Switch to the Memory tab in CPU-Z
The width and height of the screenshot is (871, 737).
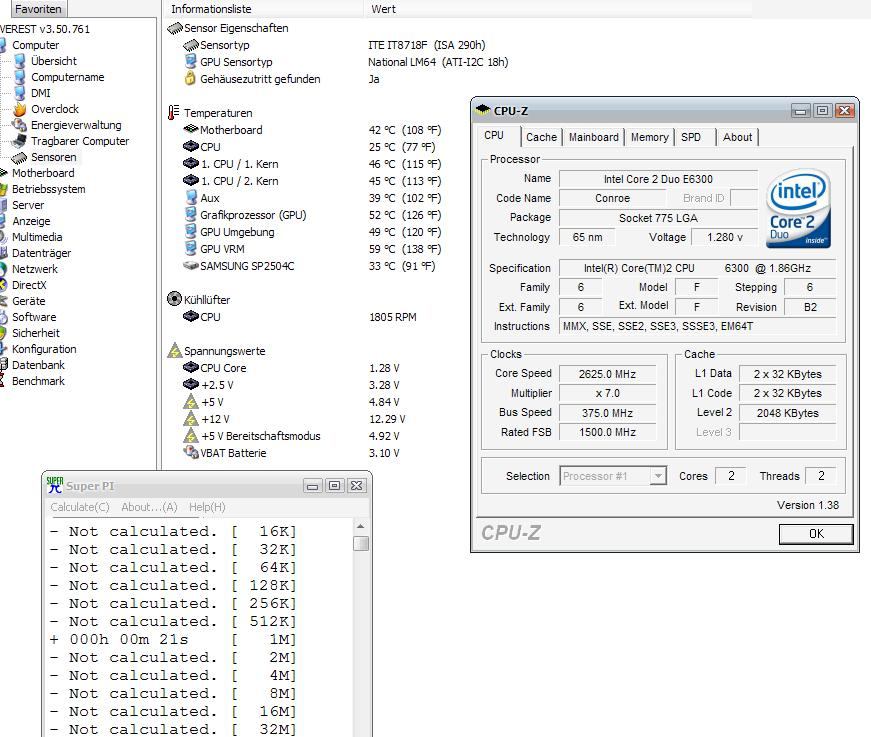[x=649, y=137]
